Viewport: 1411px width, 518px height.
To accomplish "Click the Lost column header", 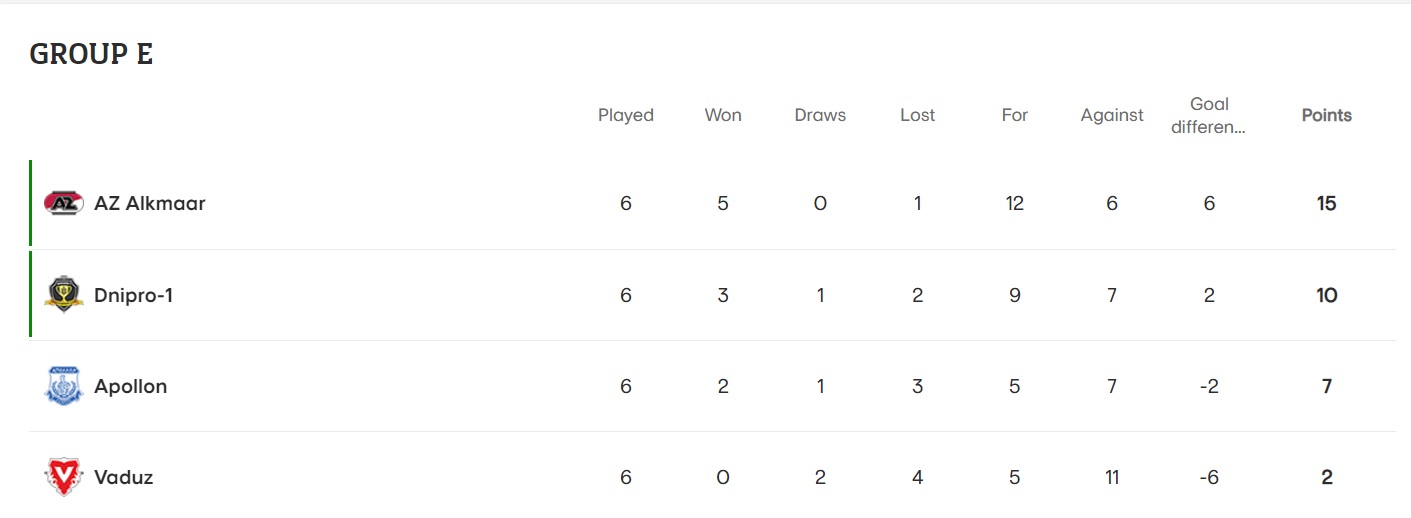I will (x=917, y=115).
